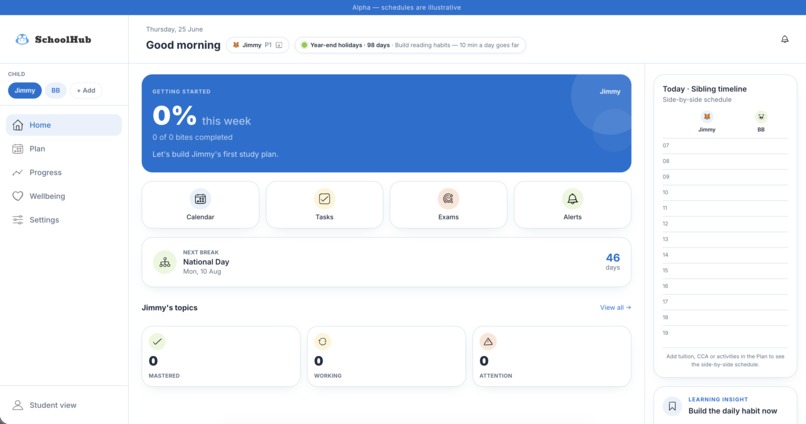Click the 'Jimmy' label in blue banner corner
The width and height of the screenshot is (806, 424).
coord(610,91)
